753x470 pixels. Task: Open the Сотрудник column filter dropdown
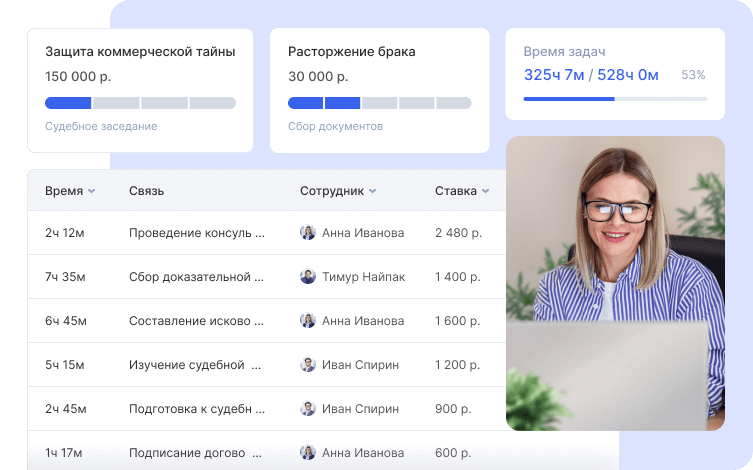[372, 191]
